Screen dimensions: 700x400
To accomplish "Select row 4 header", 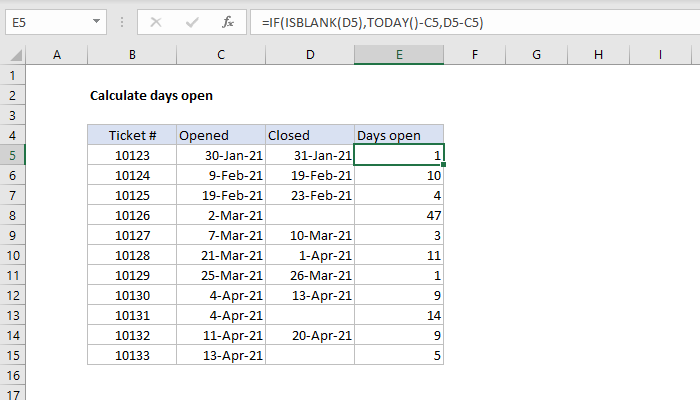I will tap(12, 135).
